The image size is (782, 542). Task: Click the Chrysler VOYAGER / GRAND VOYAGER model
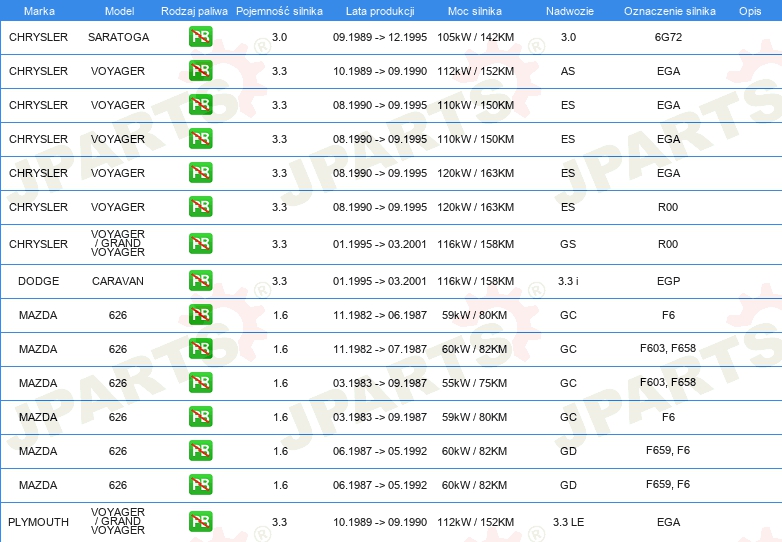coord(118,243)
